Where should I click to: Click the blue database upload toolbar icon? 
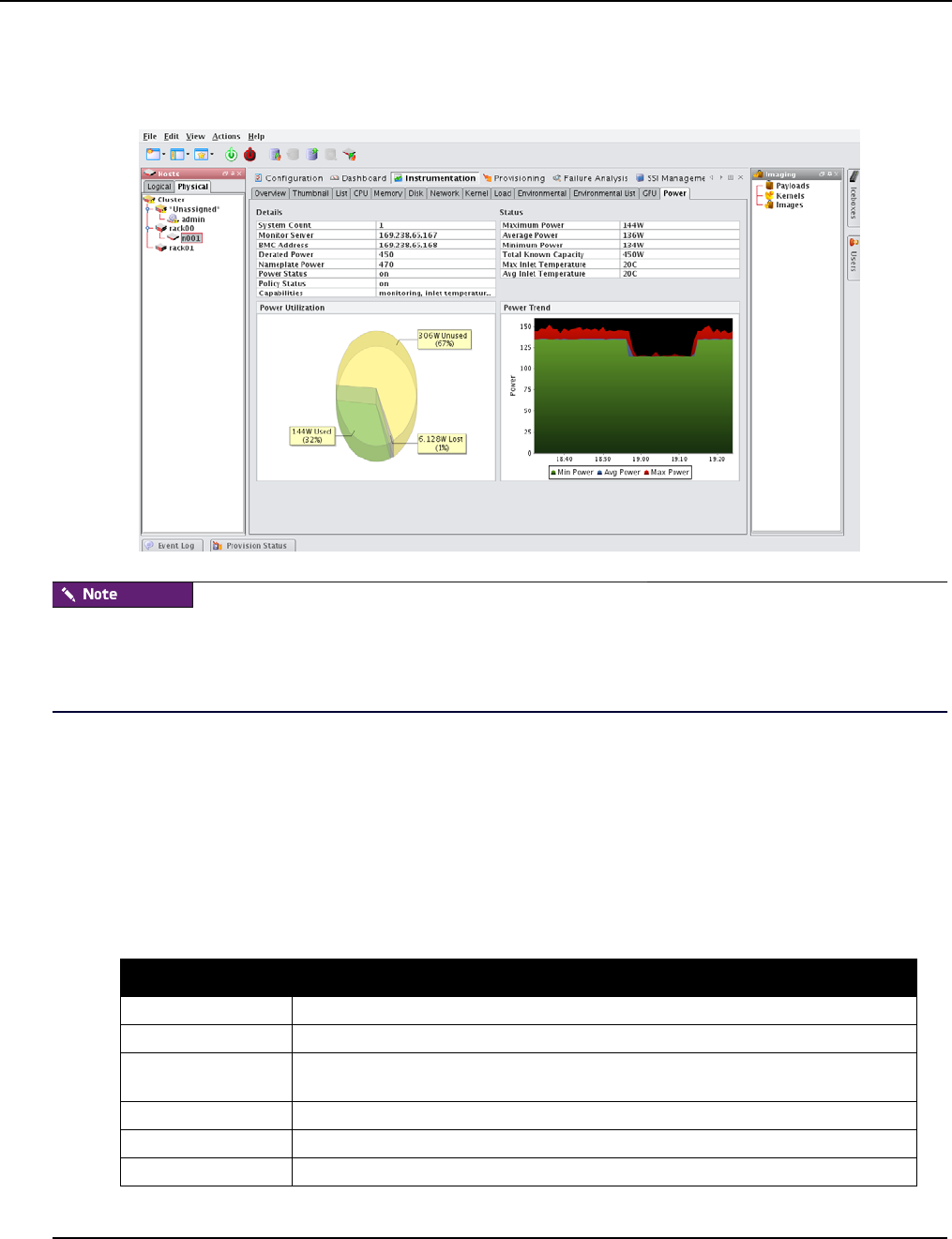tap(312, 155)
